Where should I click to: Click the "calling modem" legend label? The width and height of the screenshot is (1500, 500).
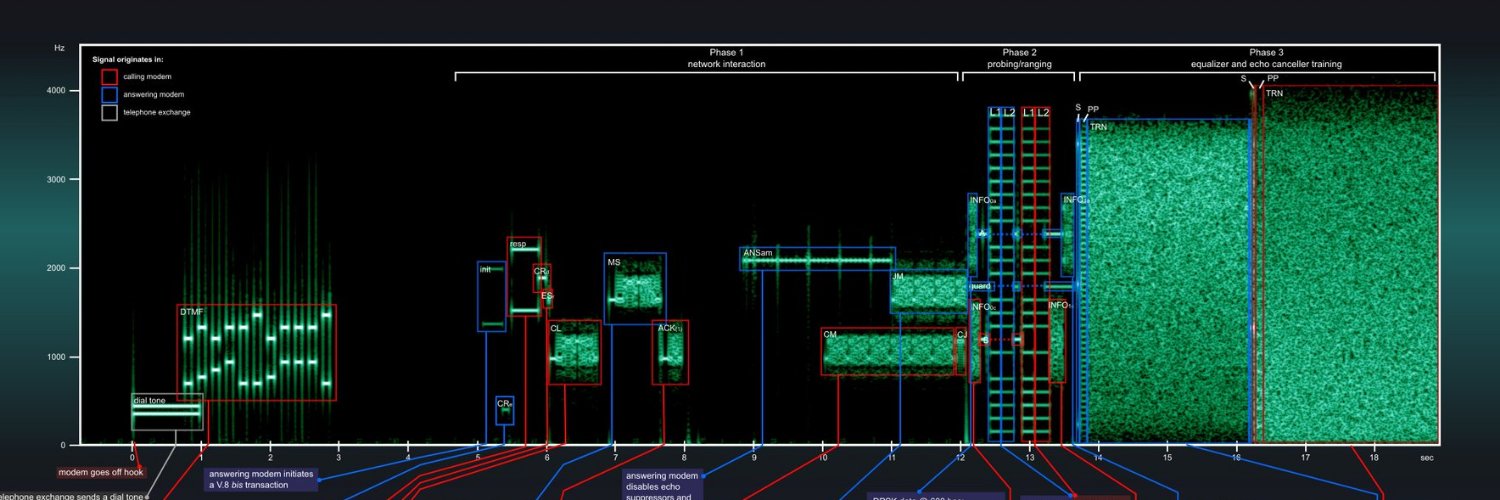tap(145, 76)
